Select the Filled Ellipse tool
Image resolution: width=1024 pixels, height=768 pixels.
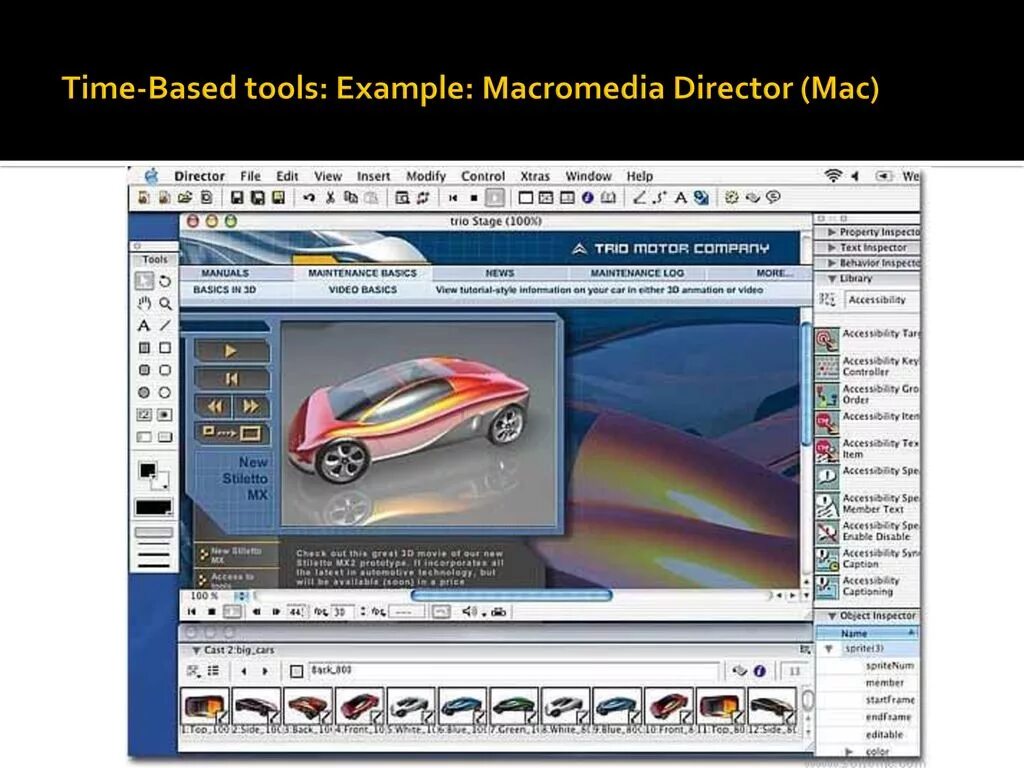[144, 392]
